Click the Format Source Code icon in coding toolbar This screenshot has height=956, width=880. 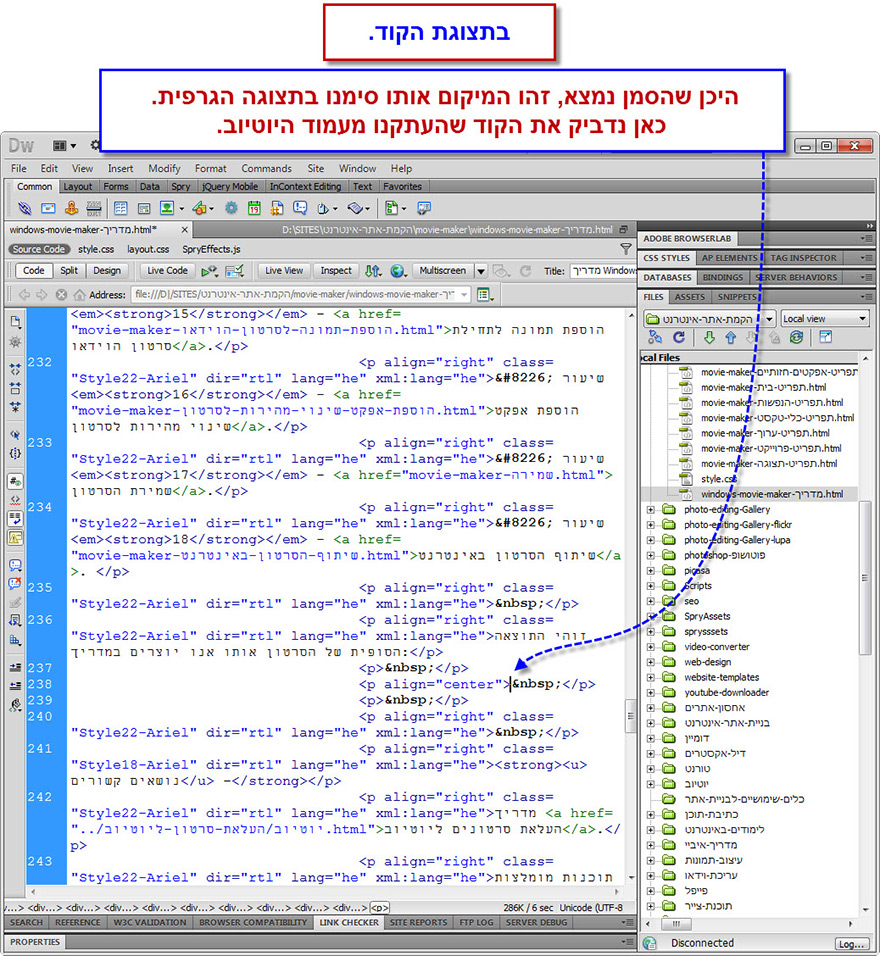[x=15, y=705]
